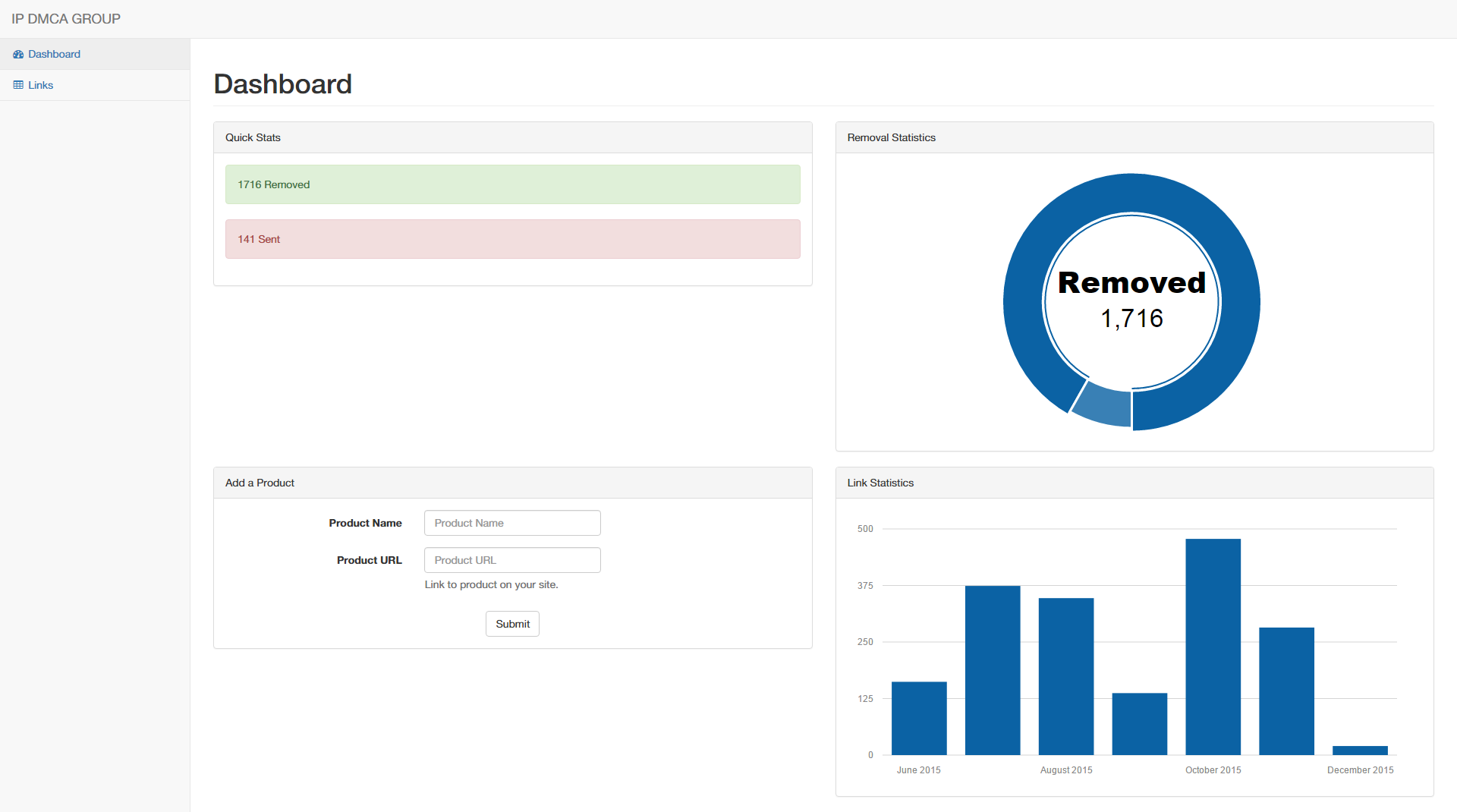Click the Links table icon in sidebar
1457x812 pixels.
18,85
